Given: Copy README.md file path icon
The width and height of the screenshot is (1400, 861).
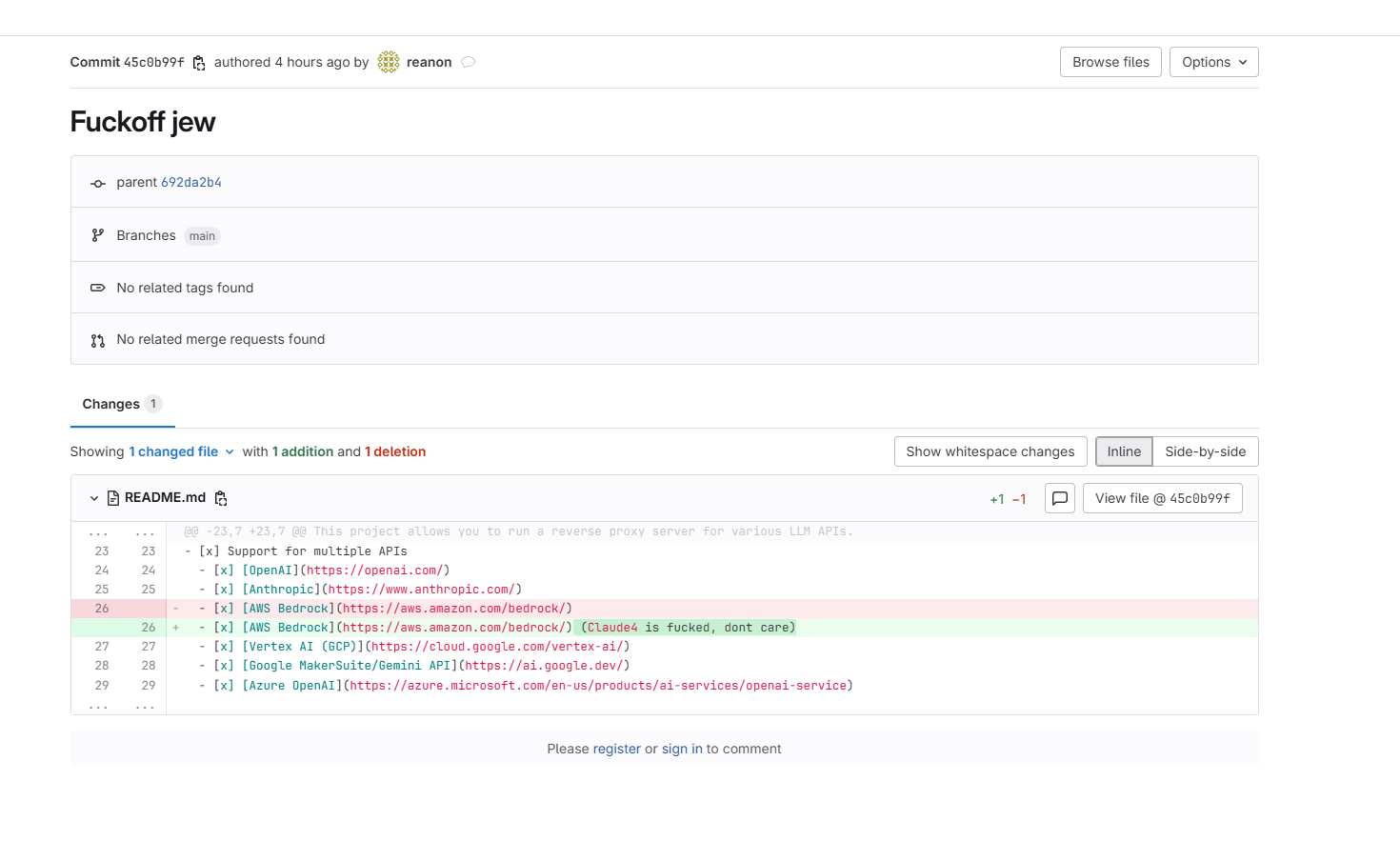Looking at the screenshot, I should [221, 498].
